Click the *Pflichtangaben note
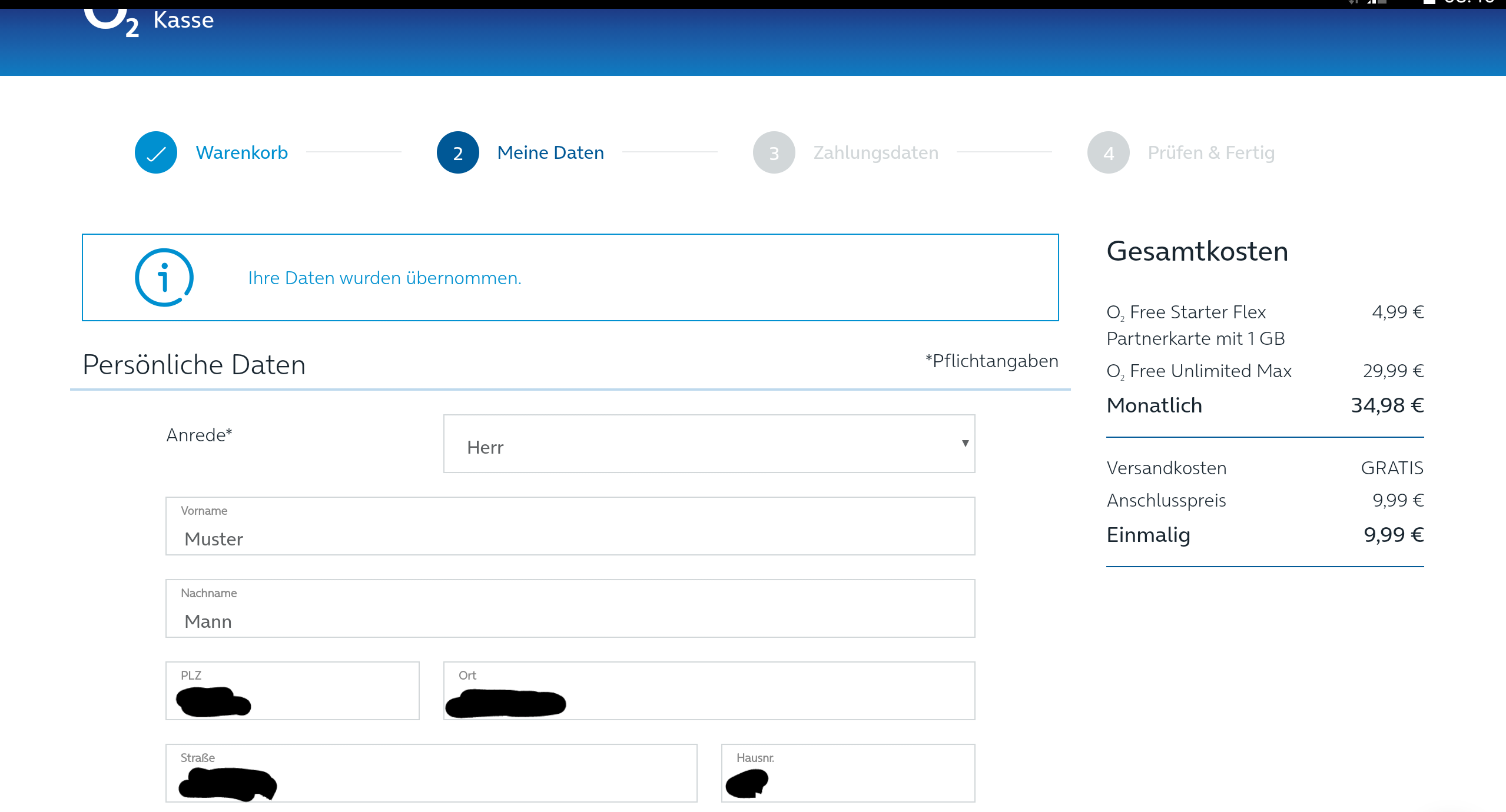 pyautogui.click(x=991, y=361)
